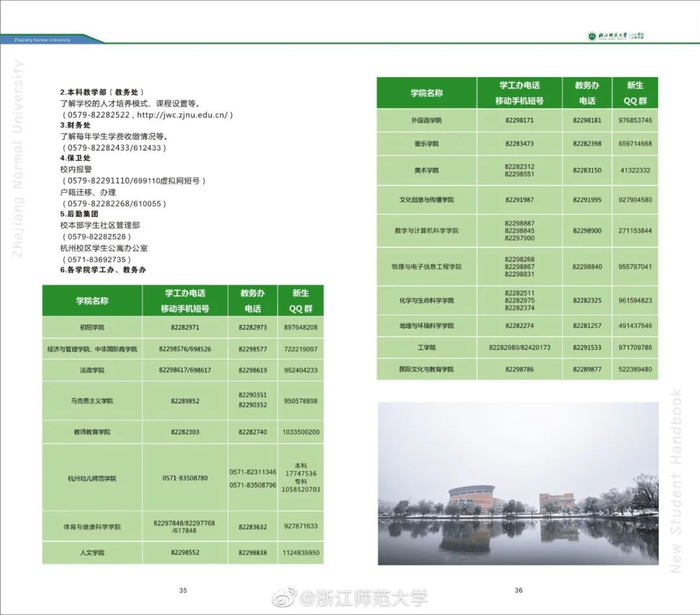Image resolution: width=700 pixels, height=615 pixels.
Task: Click the 工学院 cell
Action: [x=426, y=347]
